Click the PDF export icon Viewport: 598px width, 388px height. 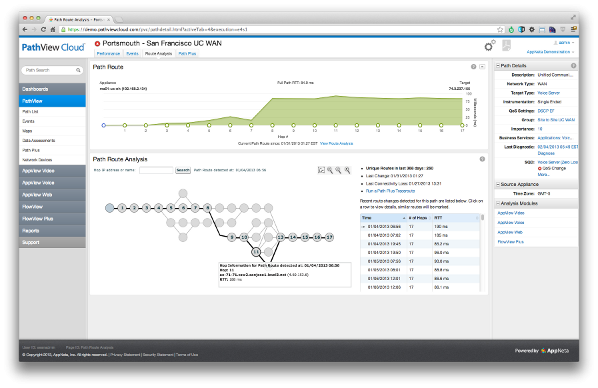pyautogui.click(x=506, y=45)
